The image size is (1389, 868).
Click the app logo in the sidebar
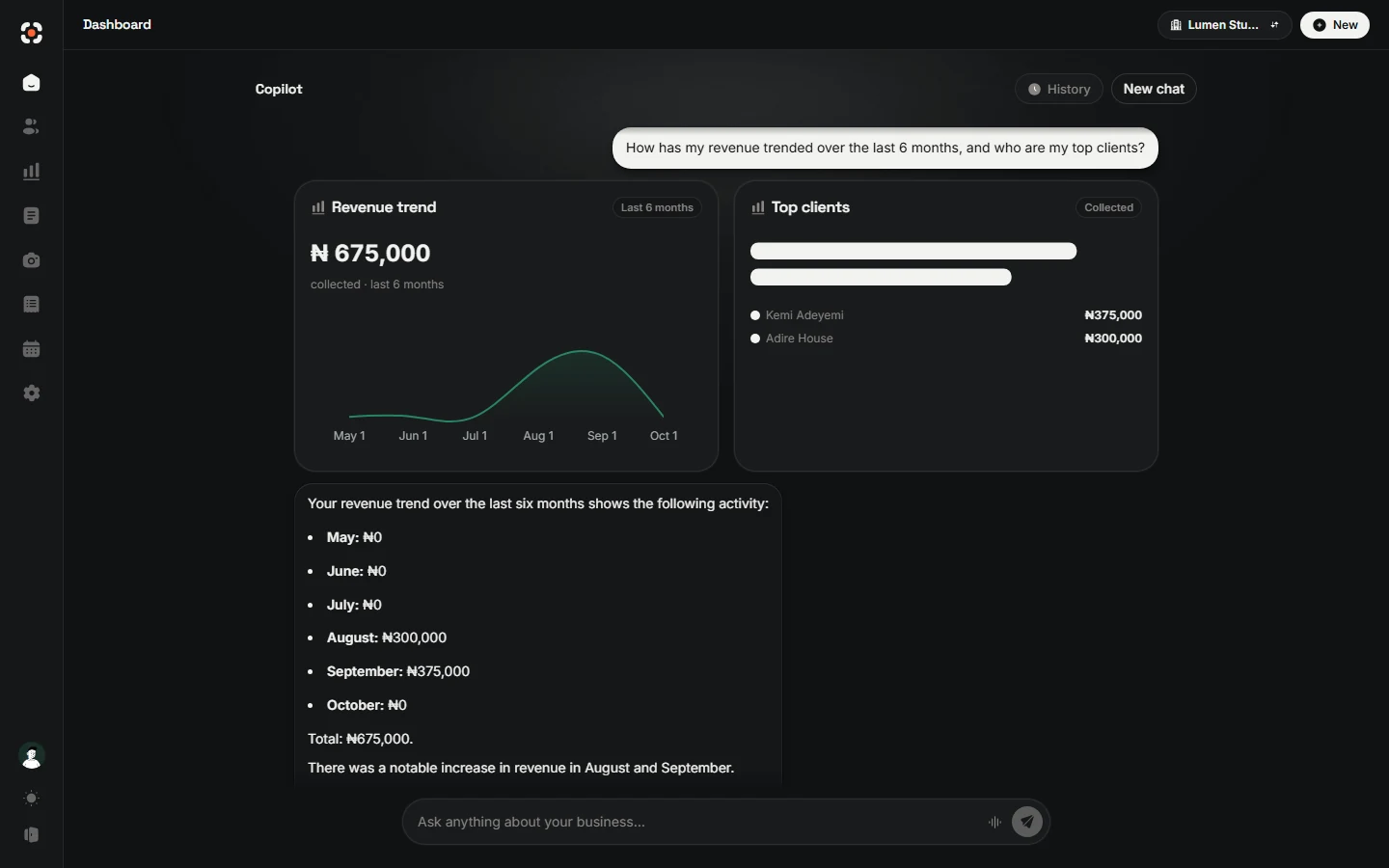pyautogui.click(x=32, y=34)
